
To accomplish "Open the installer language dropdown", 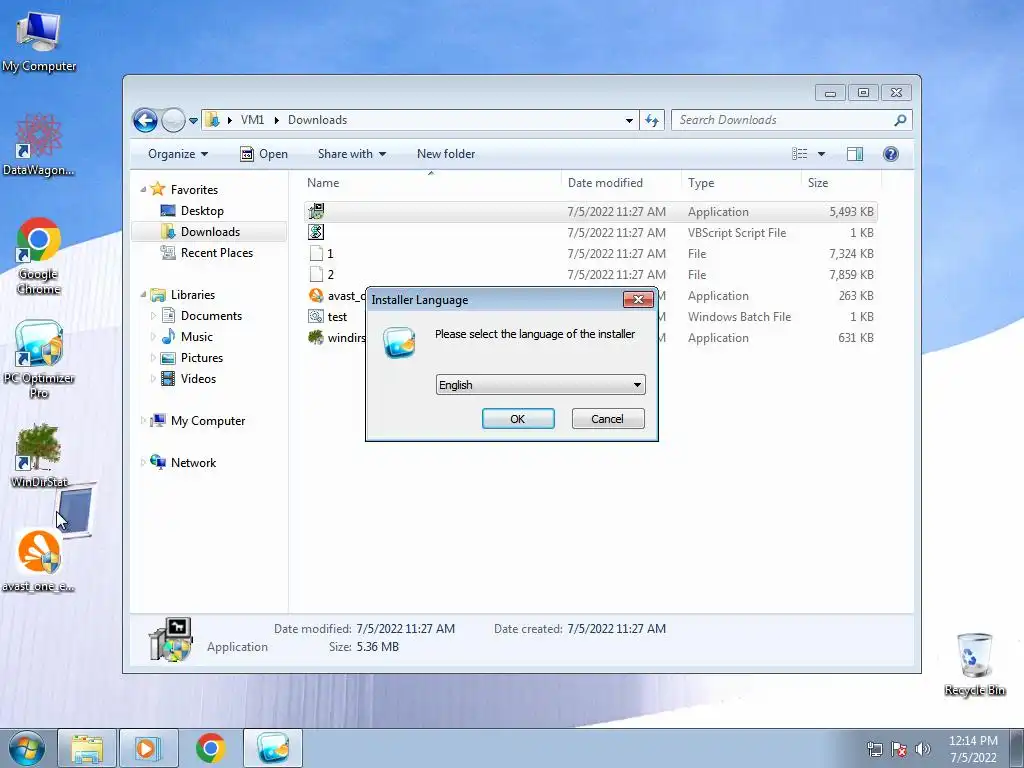I will (540, 385).
